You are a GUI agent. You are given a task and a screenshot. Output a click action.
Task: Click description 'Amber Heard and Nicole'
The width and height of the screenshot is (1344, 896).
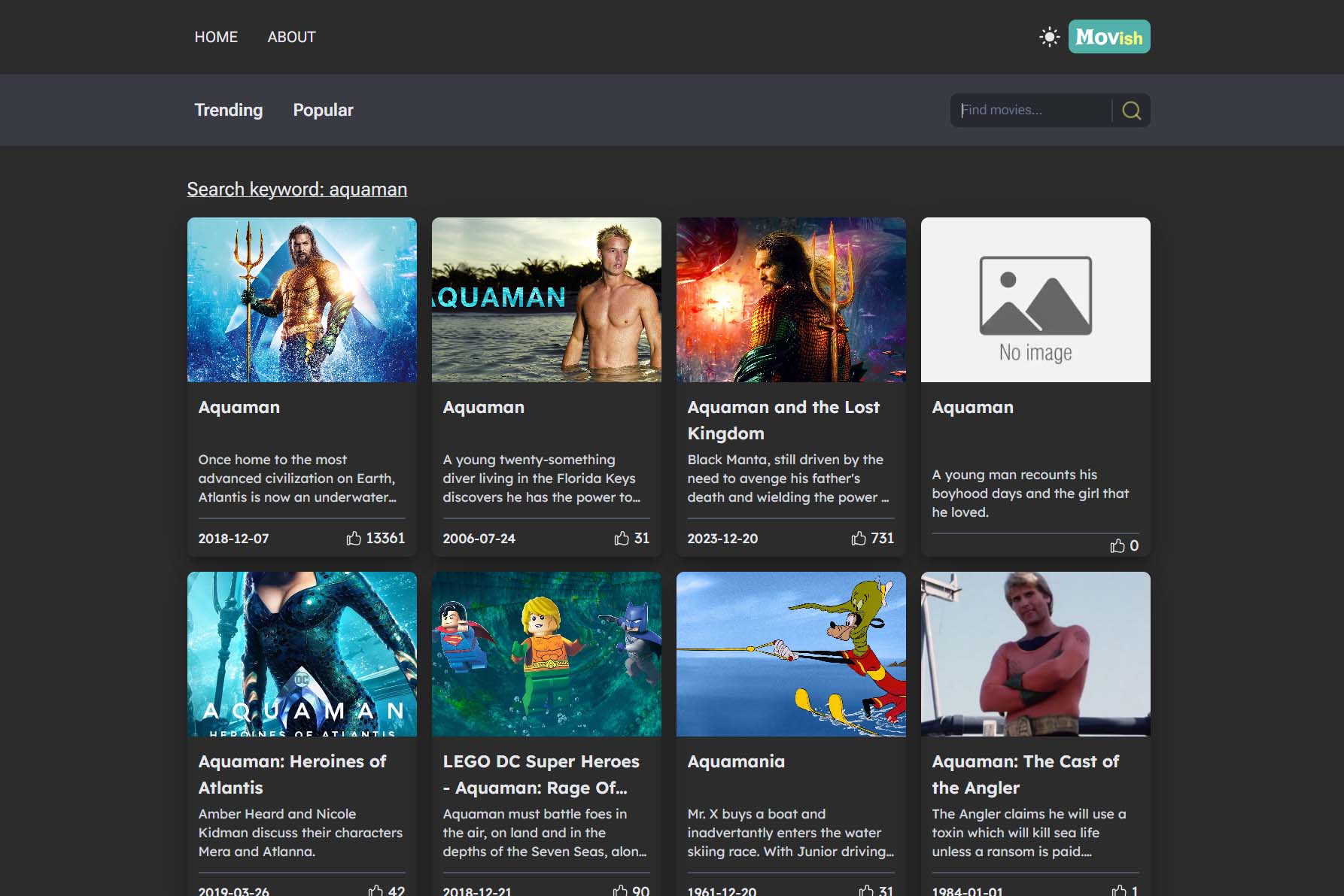(x=300, y=833)
